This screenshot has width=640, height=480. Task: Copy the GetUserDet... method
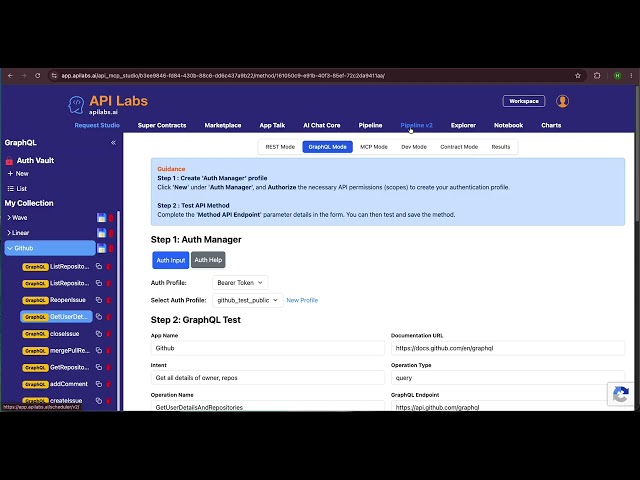click(x=99, y=317)
